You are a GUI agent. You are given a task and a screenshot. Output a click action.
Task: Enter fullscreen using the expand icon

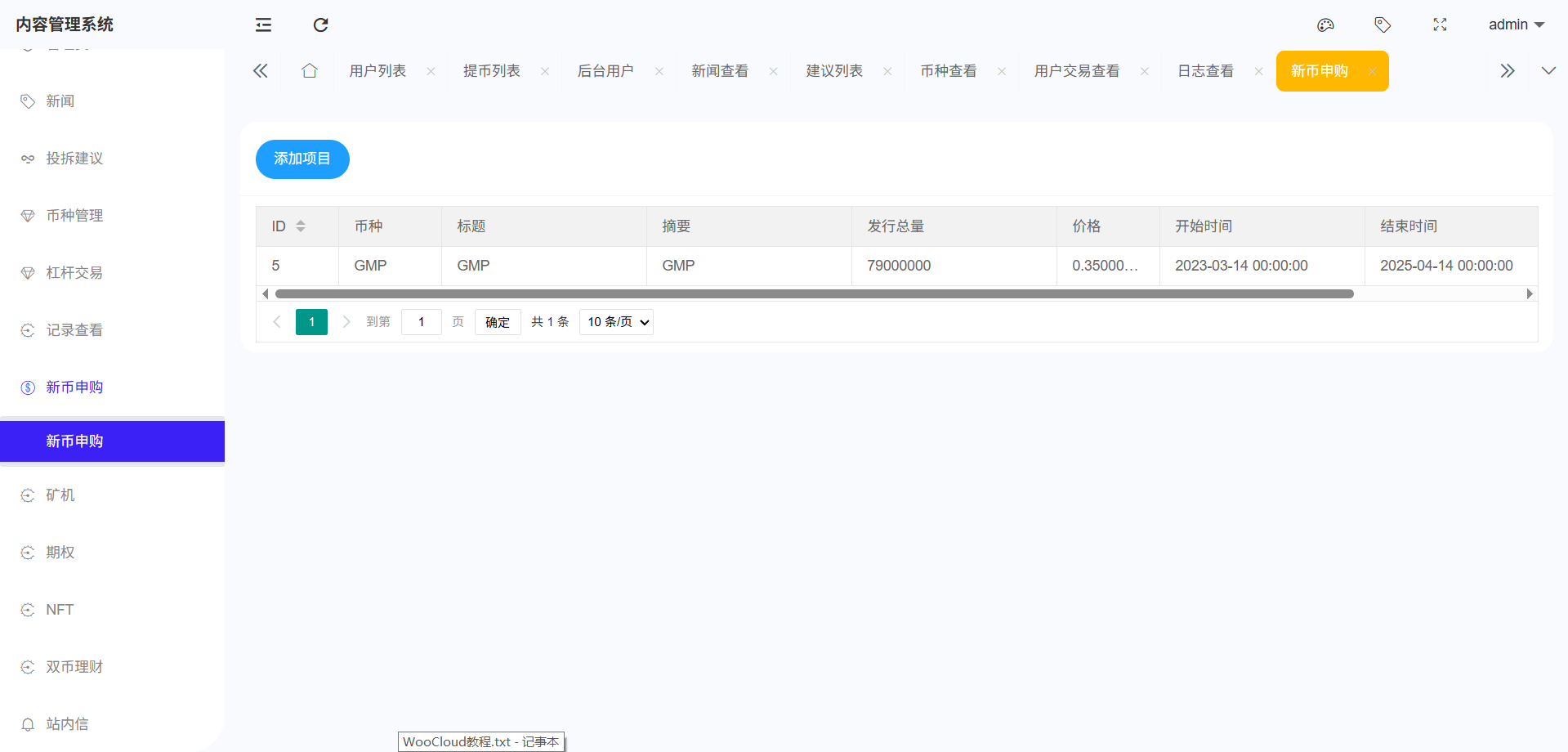point(1440,25)
